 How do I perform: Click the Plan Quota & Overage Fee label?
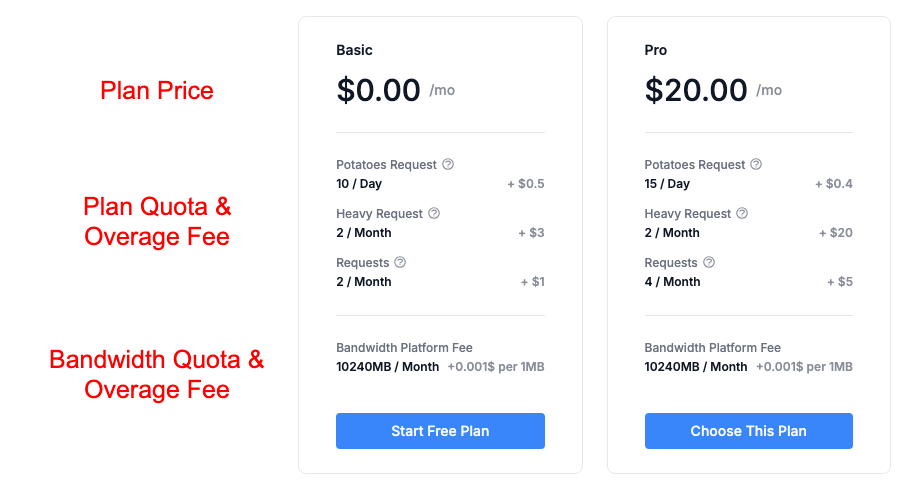157,221
